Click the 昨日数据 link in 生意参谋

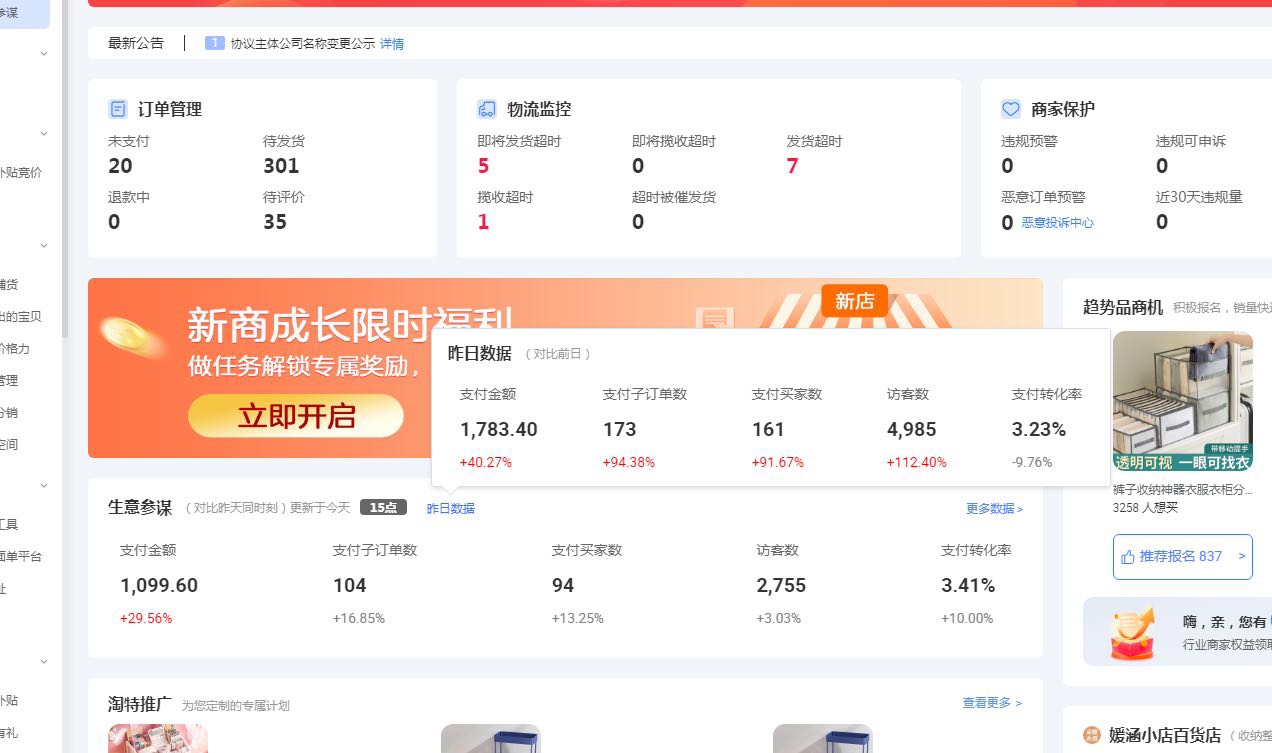(451, 508)
